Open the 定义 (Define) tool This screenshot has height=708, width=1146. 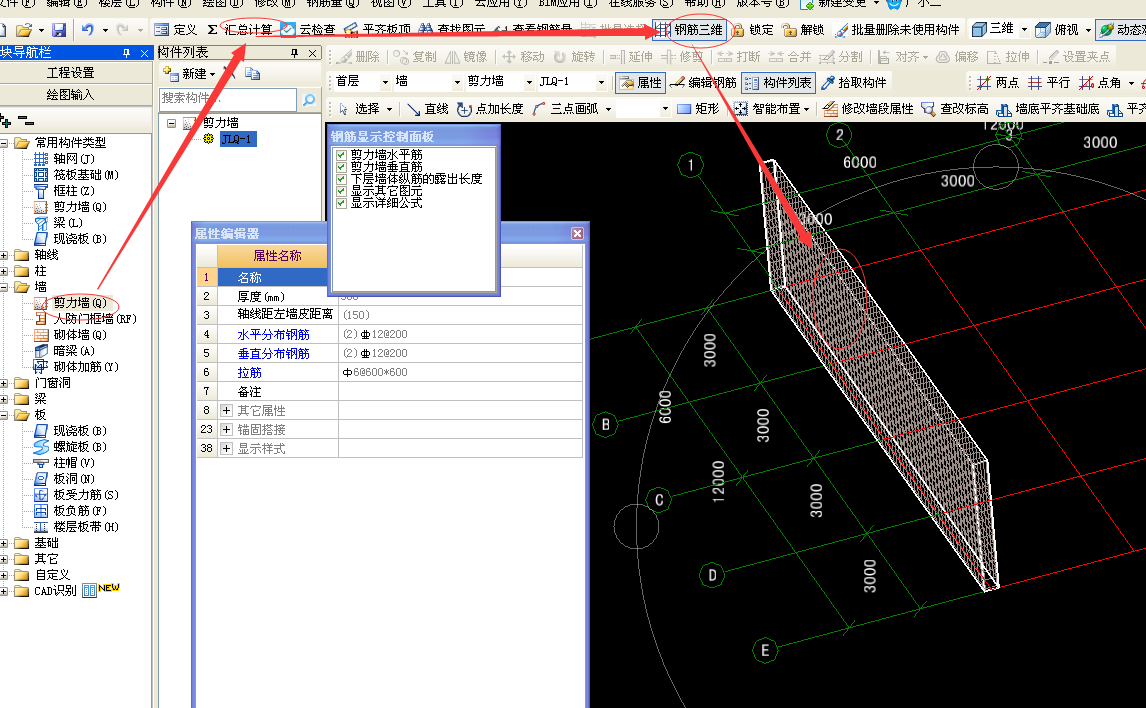click(176, 30)
